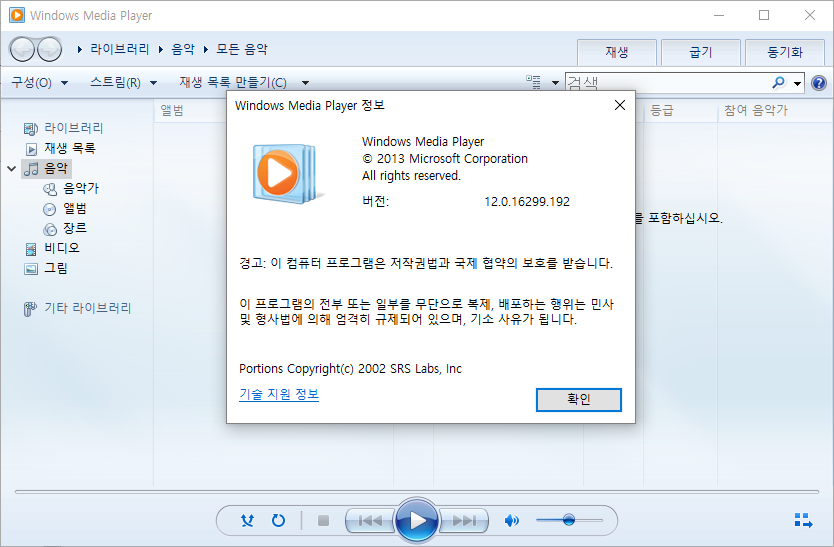Open the search options dropdown arrow
The image size is (834, 547).
797,83
